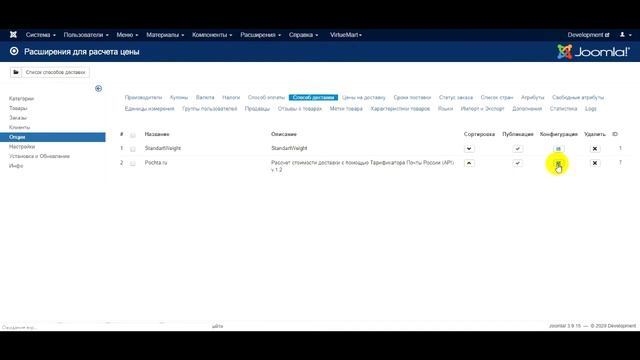The width and height of the screenshot is (640, 360).
Task: Open the Справка menu
Action: pyautogui.click(x=303, y=35)
